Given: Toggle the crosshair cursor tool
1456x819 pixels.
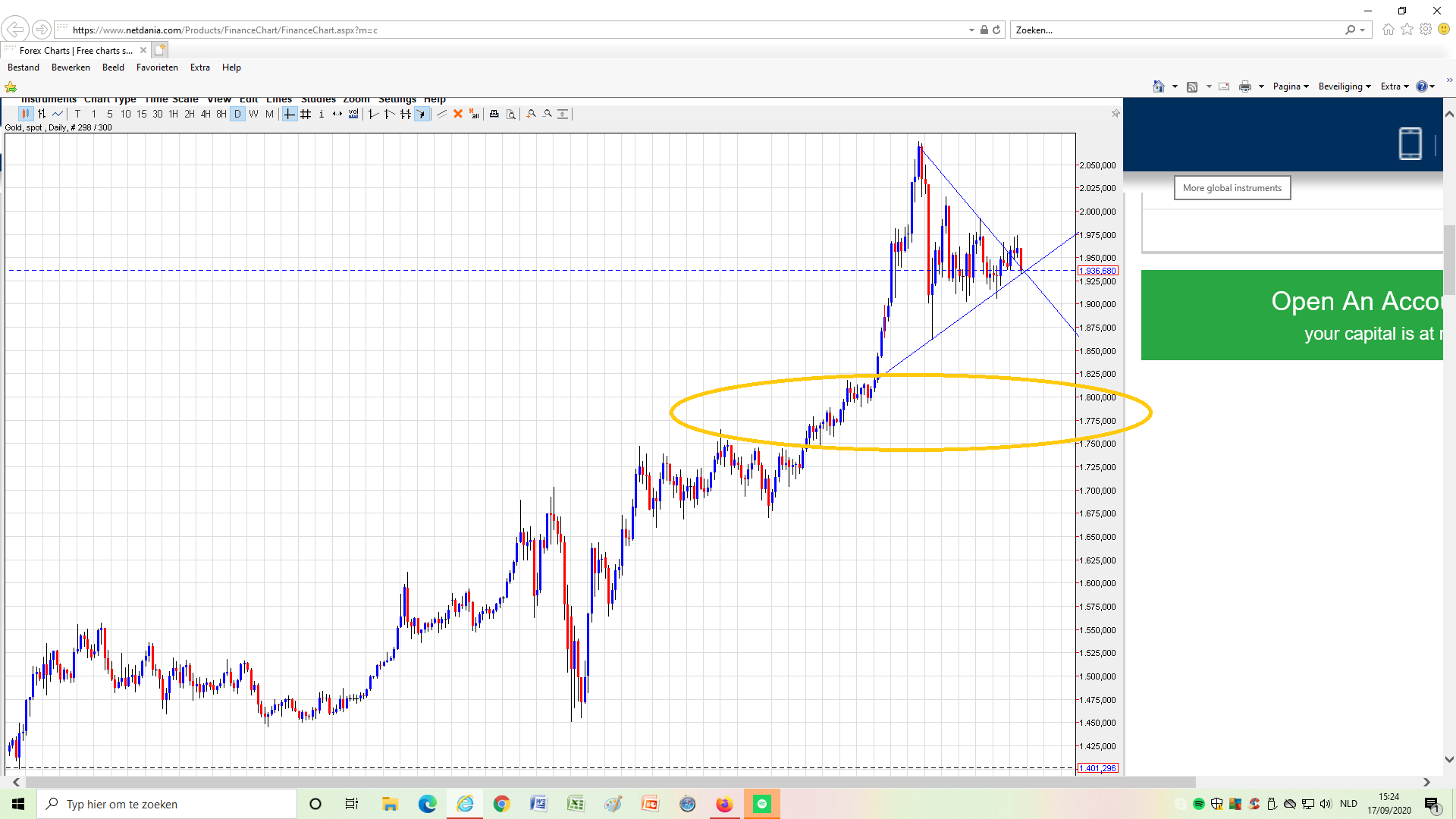Looking at the screenshot, I should tap(289, 114).
